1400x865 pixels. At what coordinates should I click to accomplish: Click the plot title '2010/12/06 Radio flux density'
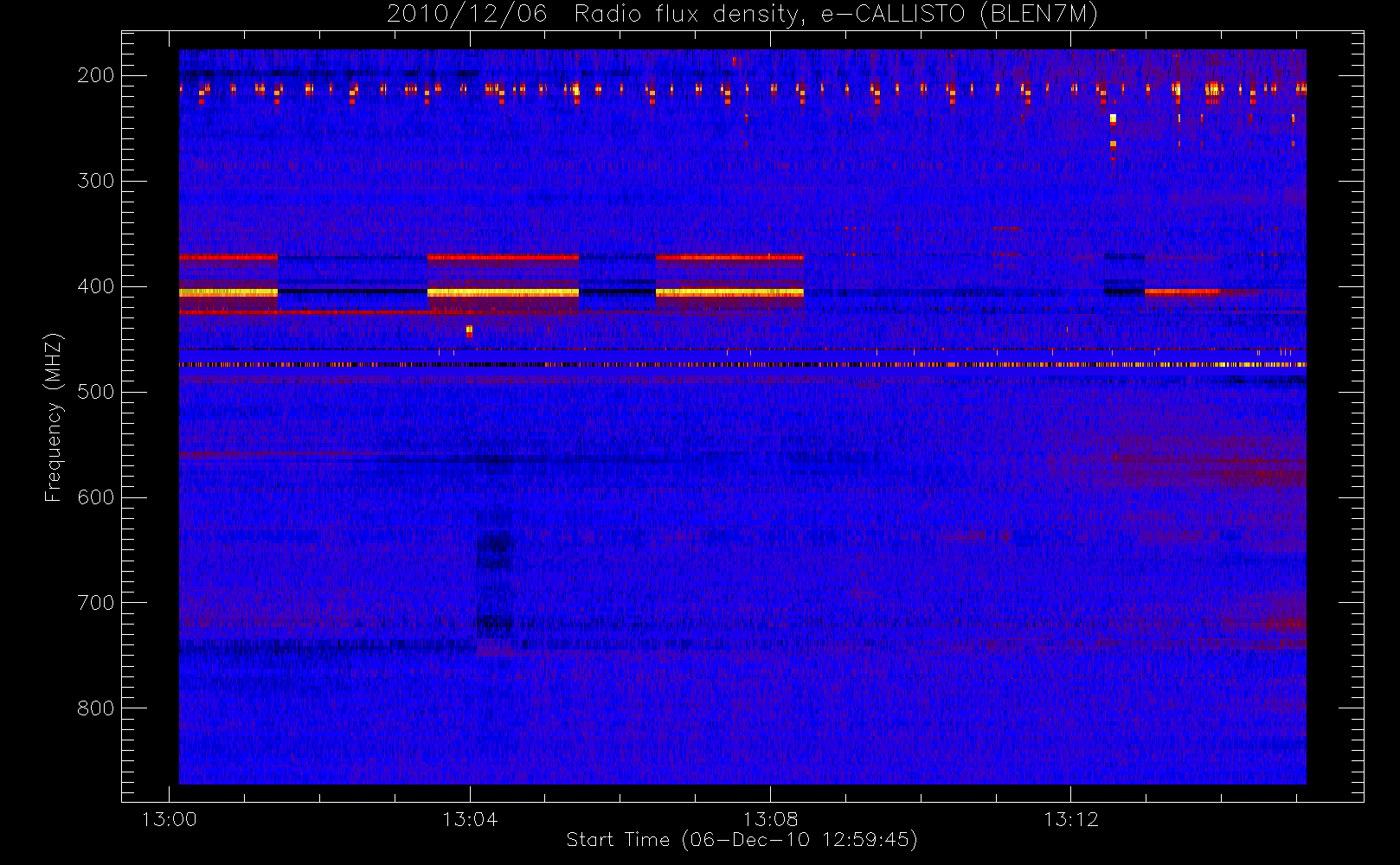742,15
